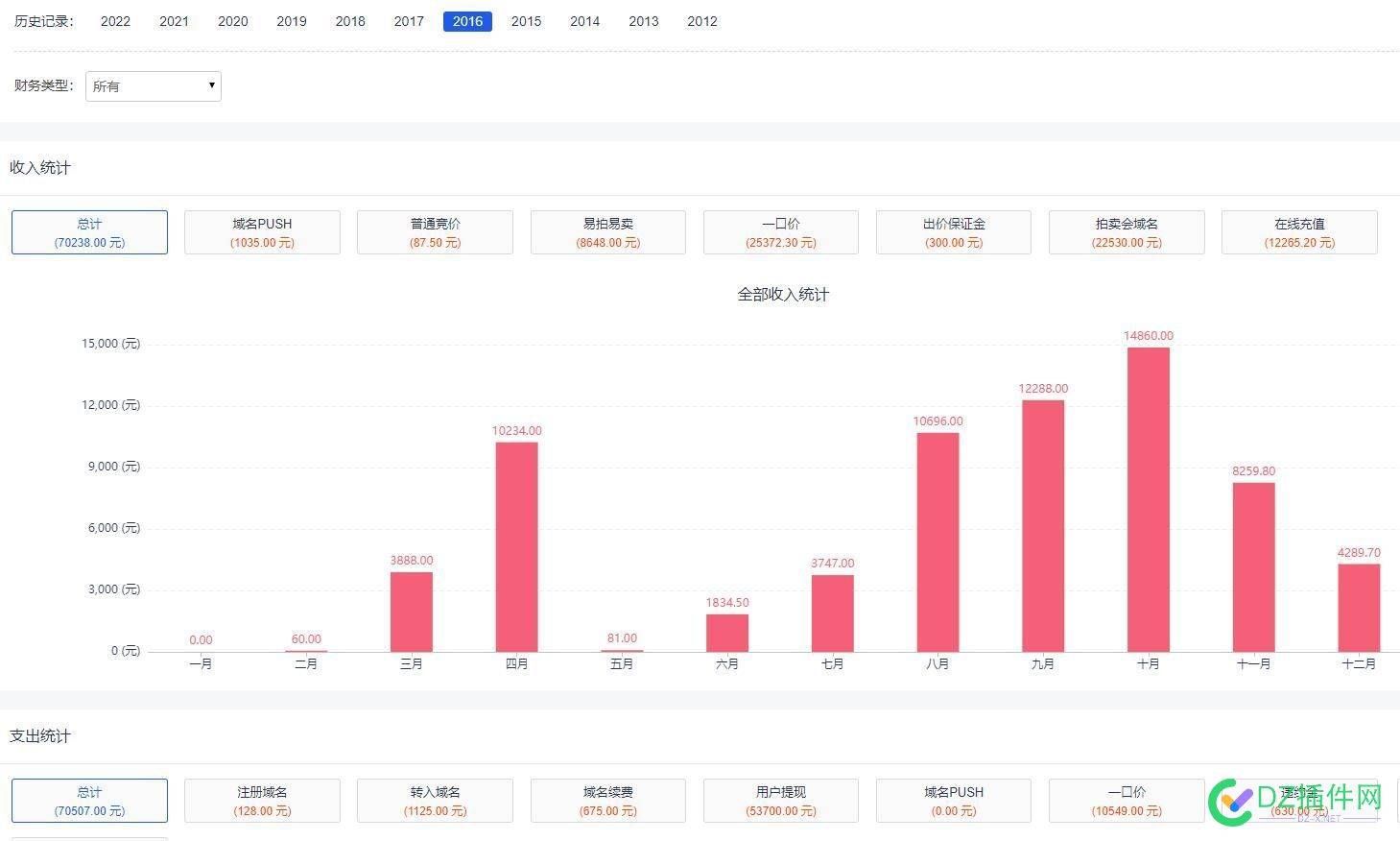Image resolution: width=1400 pixels, height=841 pixels.
Task: Click the 六月 bar labeled 1834.50
Action: click(x=727, y=633)
